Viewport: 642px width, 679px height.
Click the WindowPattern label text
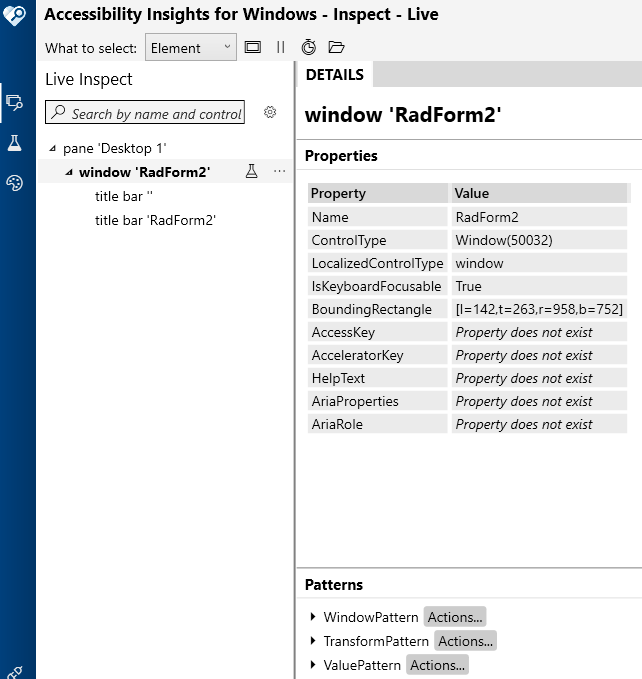pos(371,617)
